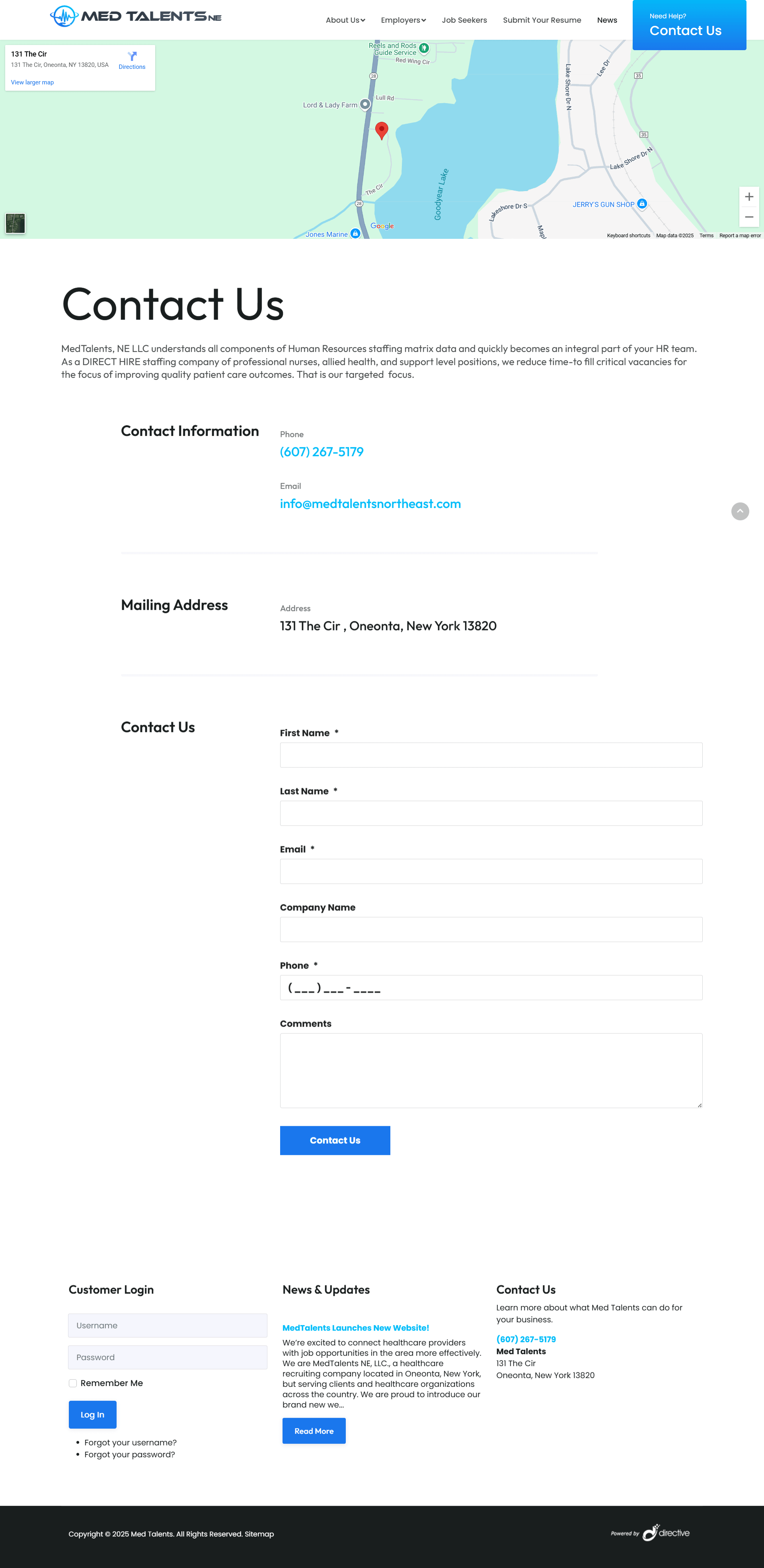Viewport: 764px width, 1568px height.
Task: Click the scroll-to-top arrow button
Action: [x=740, y=511]
